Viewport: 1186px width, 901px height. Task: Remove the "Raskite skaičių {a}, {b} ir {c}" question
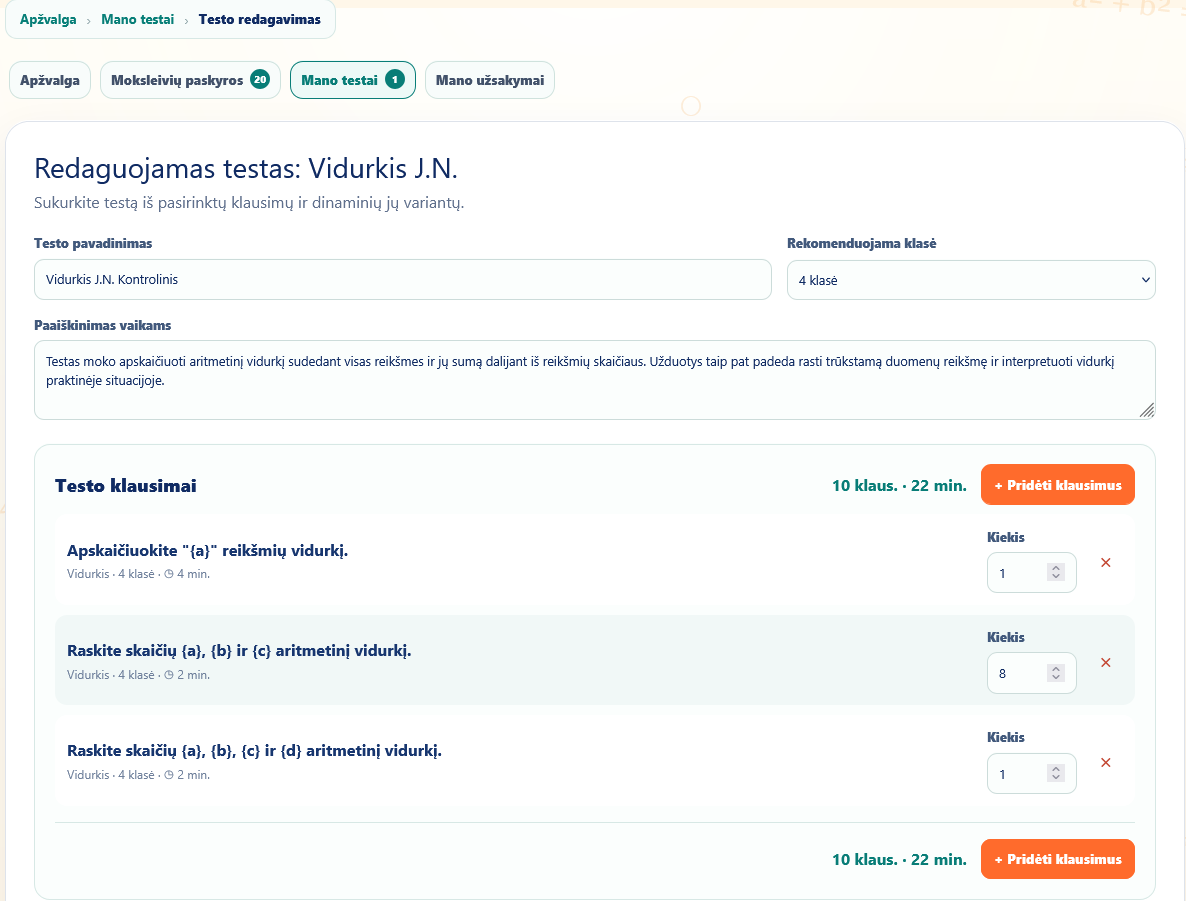(x=1105, y=663)
